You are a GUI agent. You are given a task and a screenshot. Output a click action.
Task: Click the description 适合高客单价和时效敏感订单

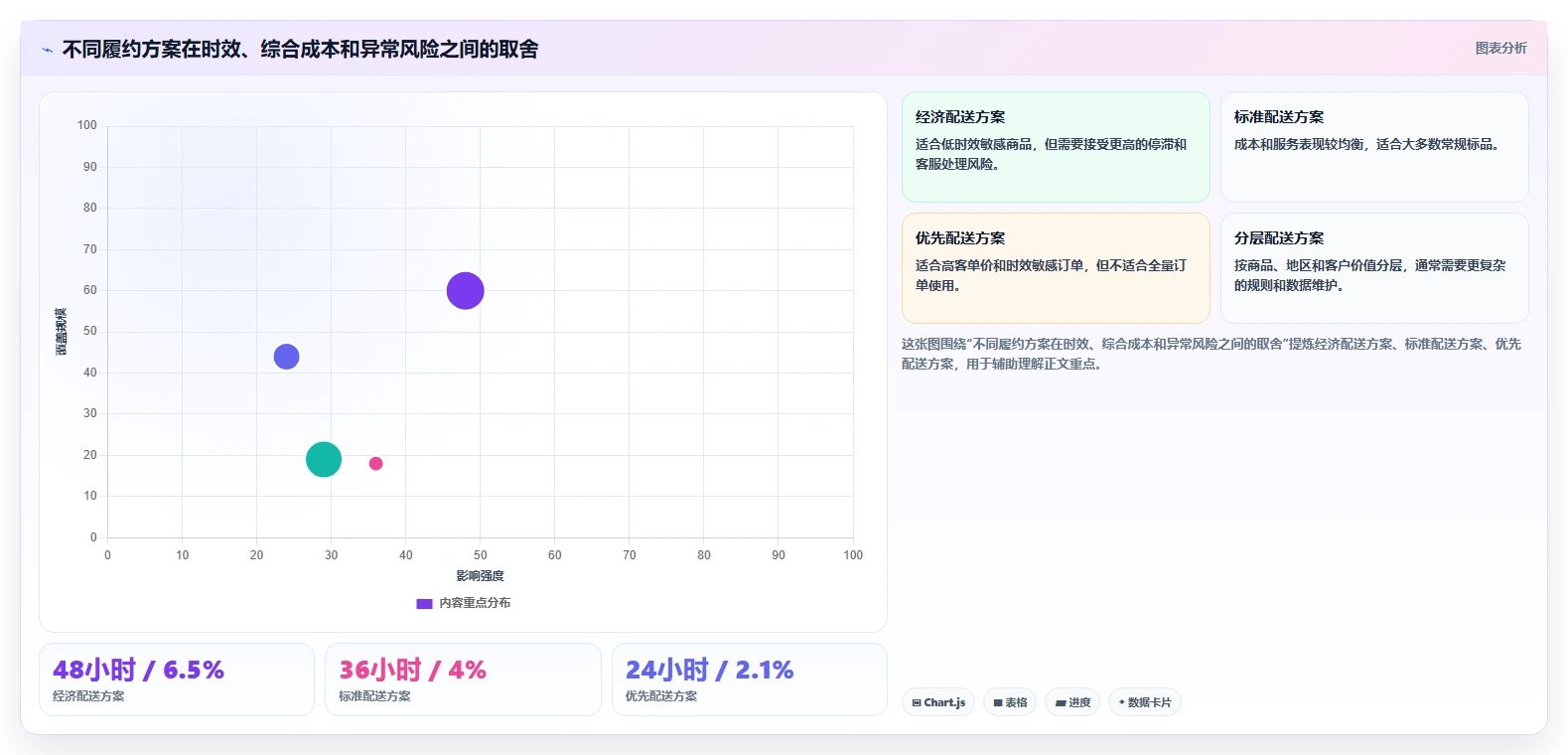click(x=1051, y=275)
